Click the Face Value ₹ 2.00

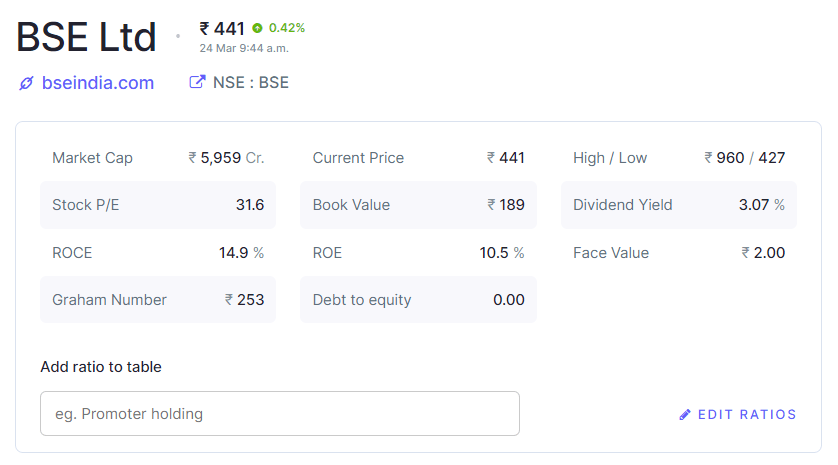[x=763, y=253]
